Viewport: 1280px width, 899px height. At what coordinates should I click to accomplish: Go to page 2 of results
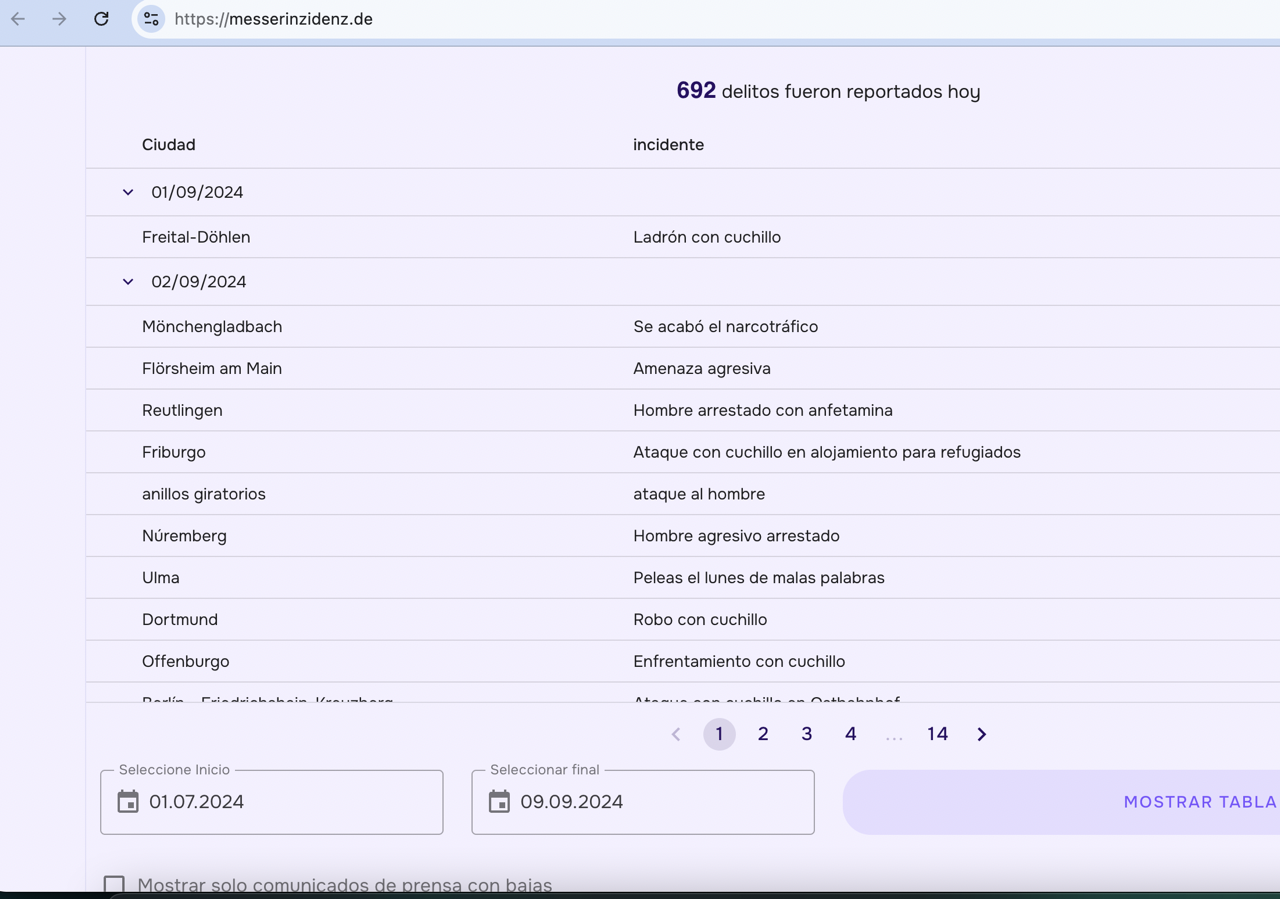tap(763, 734)
